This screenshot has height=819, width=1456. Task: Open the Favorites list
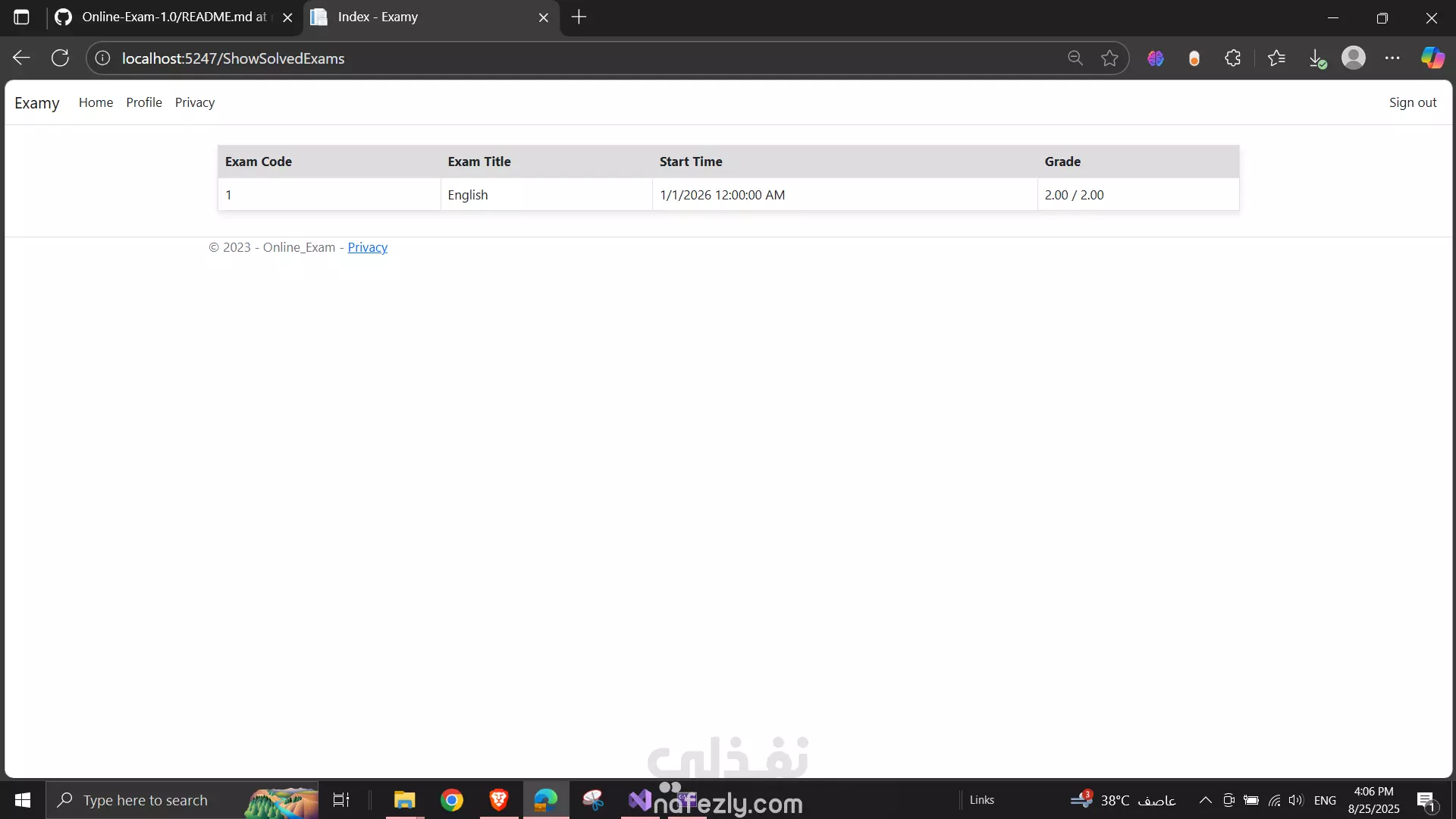tap(1276, 58)
